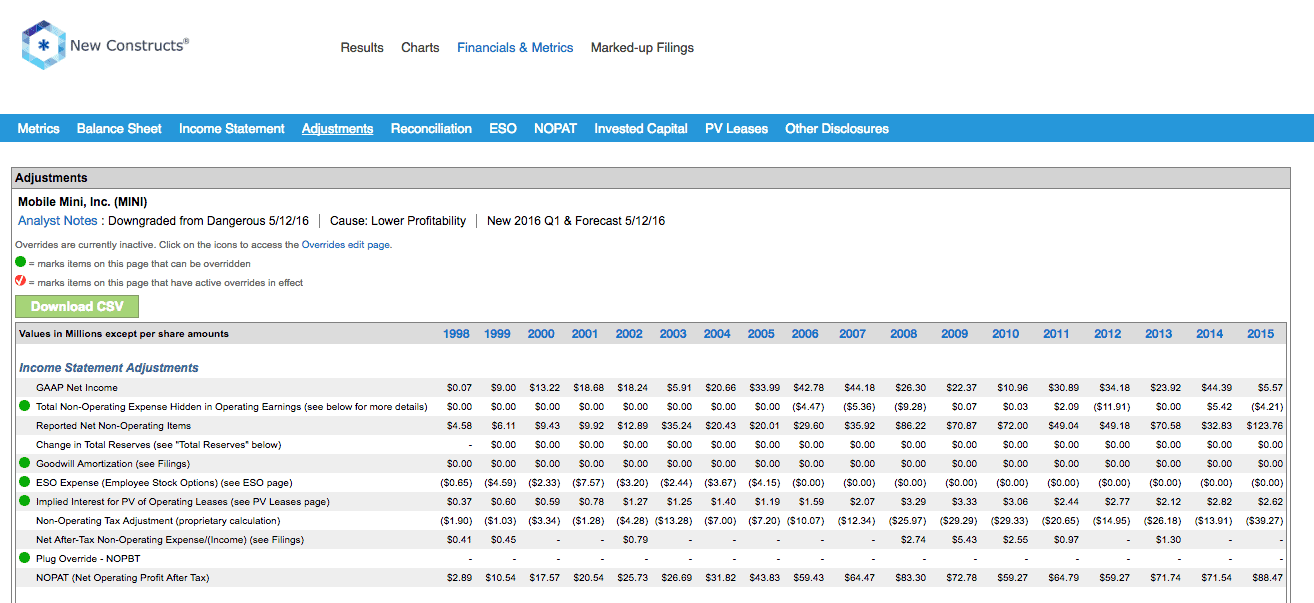Click the GAAP Net Income row label
This screenshot has width=1314, height=603.
coord(77,388)
